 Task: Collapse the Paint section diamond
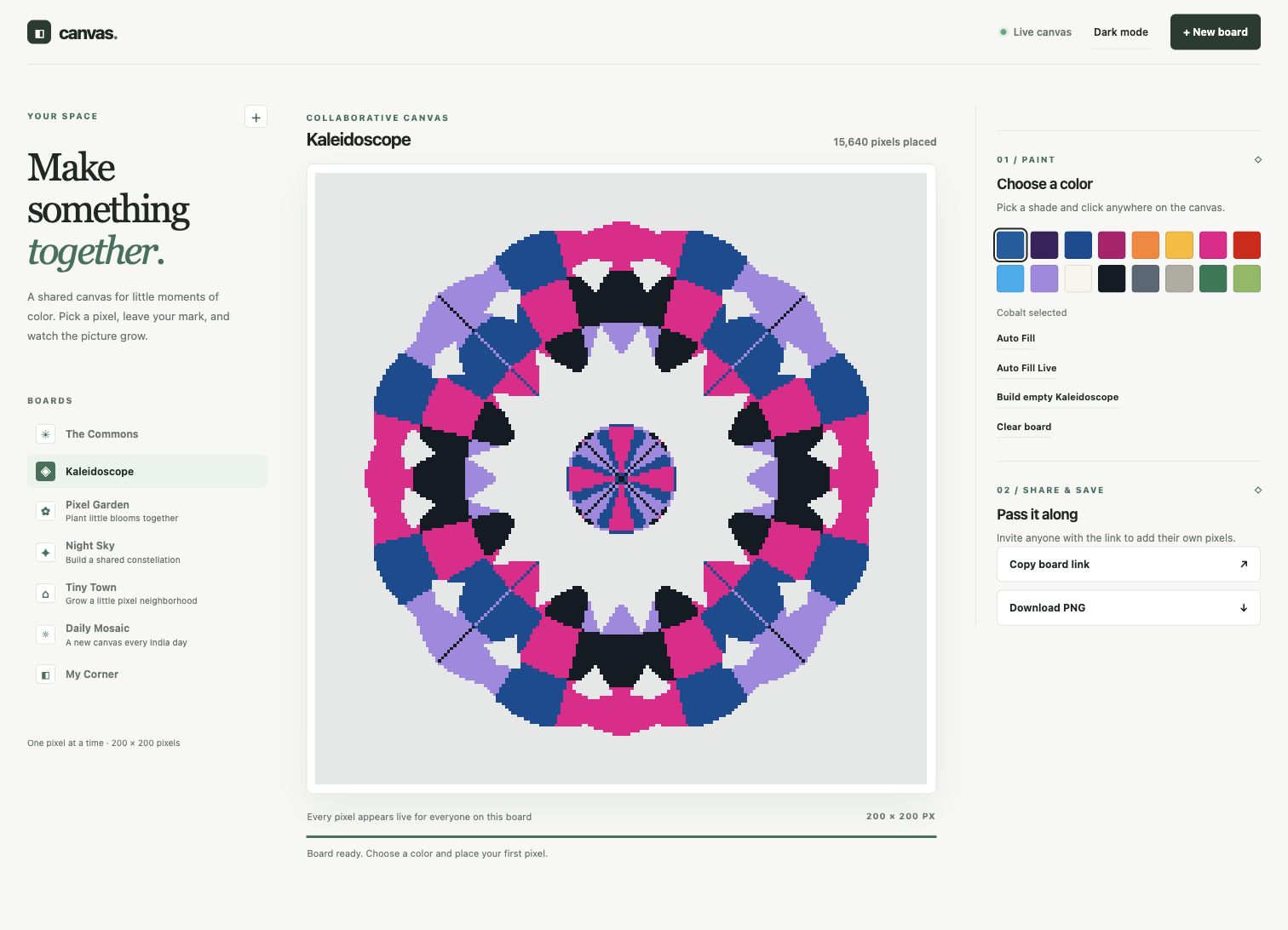[x=1257, y=159]
